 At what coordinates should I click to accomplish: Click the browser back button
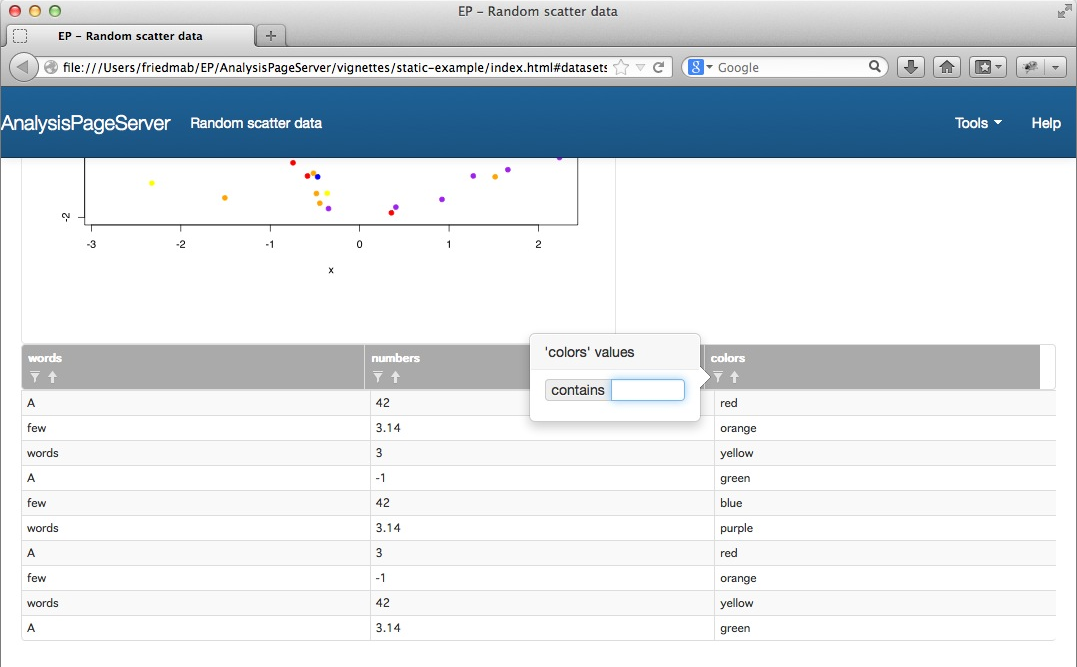click(23, 67)
